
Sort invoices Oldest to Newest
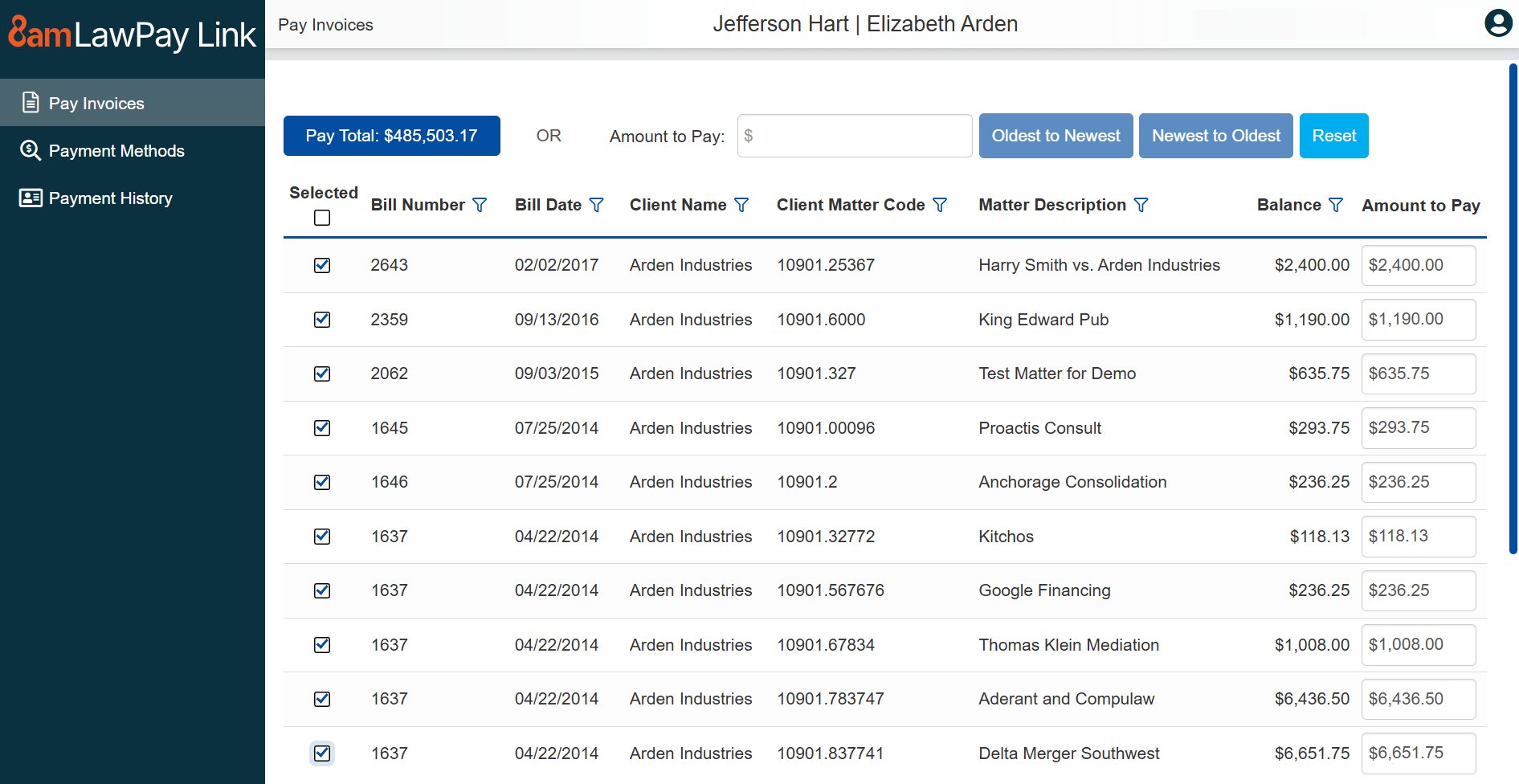pyautogui.click(x=1055, y=136)
